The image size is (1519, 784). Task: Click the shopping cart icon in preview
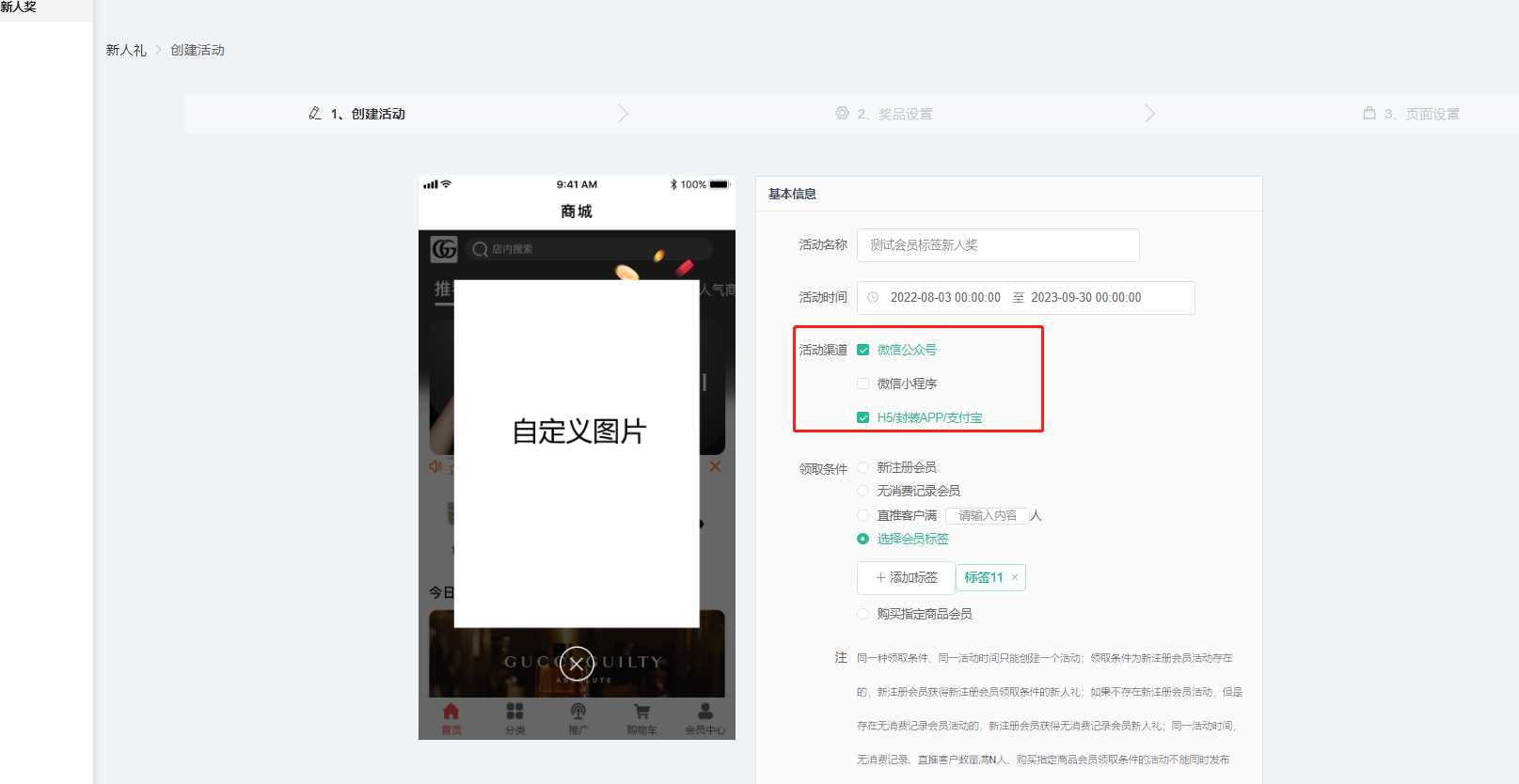[641, 713]
